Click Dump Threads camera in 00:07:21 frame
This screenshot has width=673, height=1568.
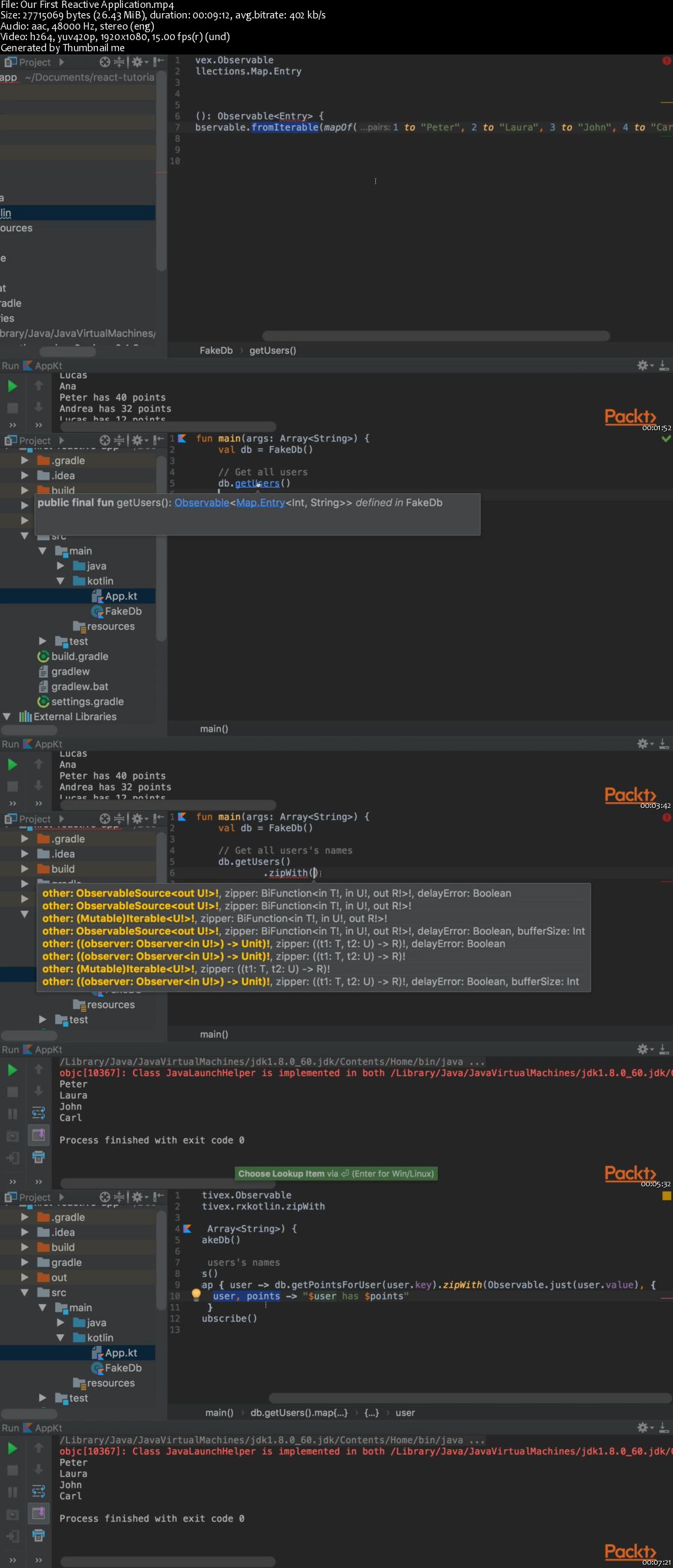(x=12, y=1515)
